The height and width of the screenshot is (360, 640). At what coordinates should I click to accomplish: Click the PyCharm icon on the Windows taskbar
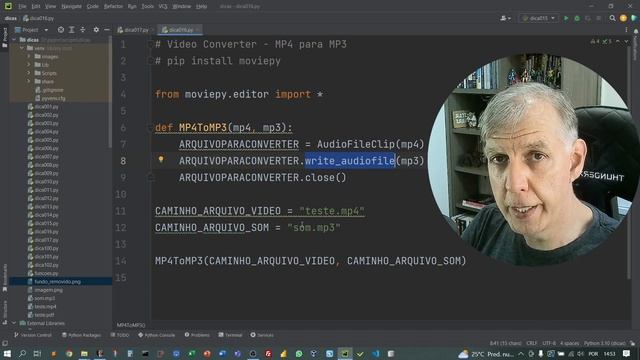pyautogui.click(x=345, y=353)
